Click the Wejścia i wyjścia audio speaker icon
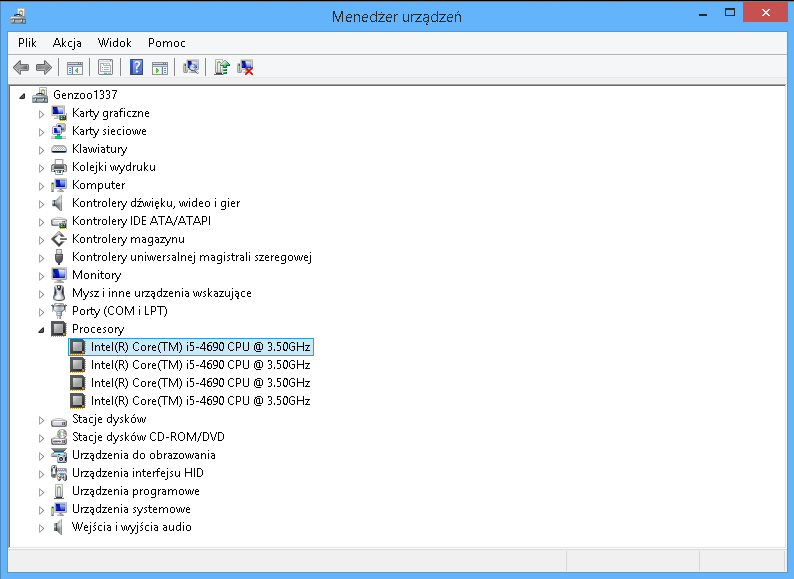The image size is (794, 579). point(58,527)
